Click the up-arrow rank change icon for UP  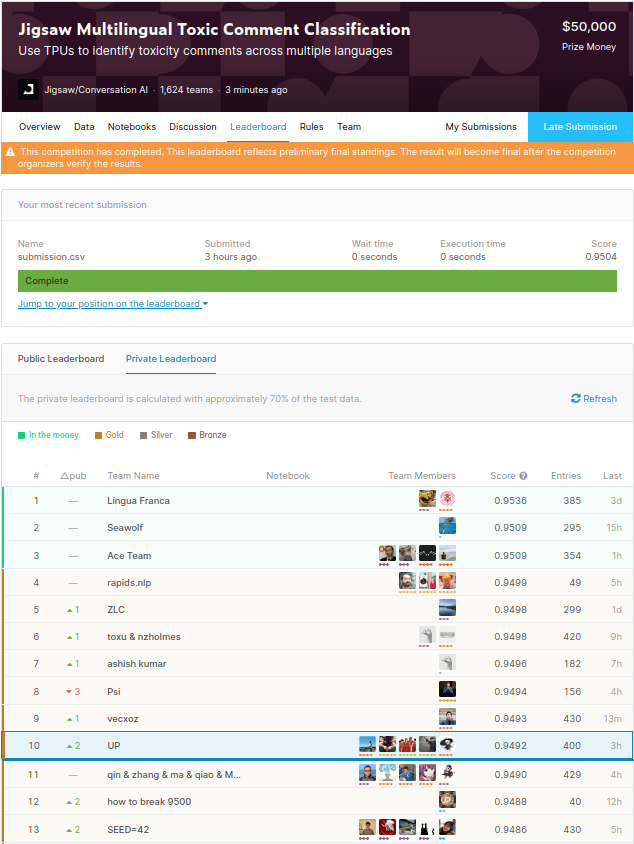(x=69, y=746)
